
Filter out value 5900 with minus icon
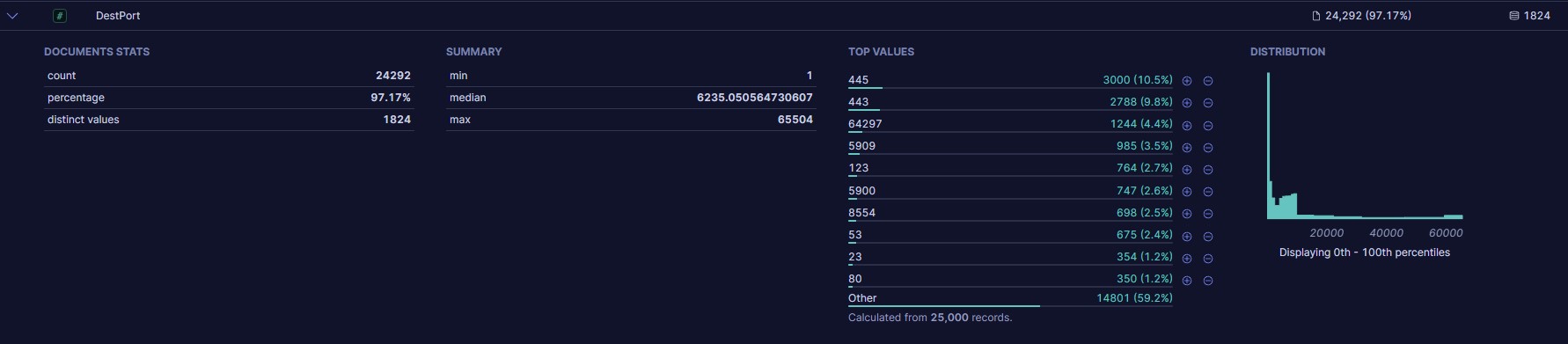coord(1208,192)
